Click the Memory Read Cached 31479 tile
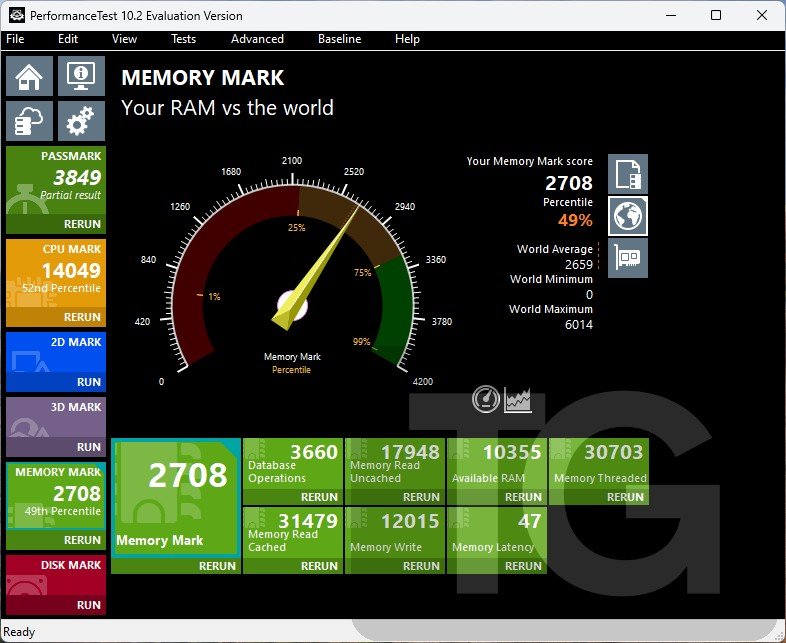 point(293,532)
